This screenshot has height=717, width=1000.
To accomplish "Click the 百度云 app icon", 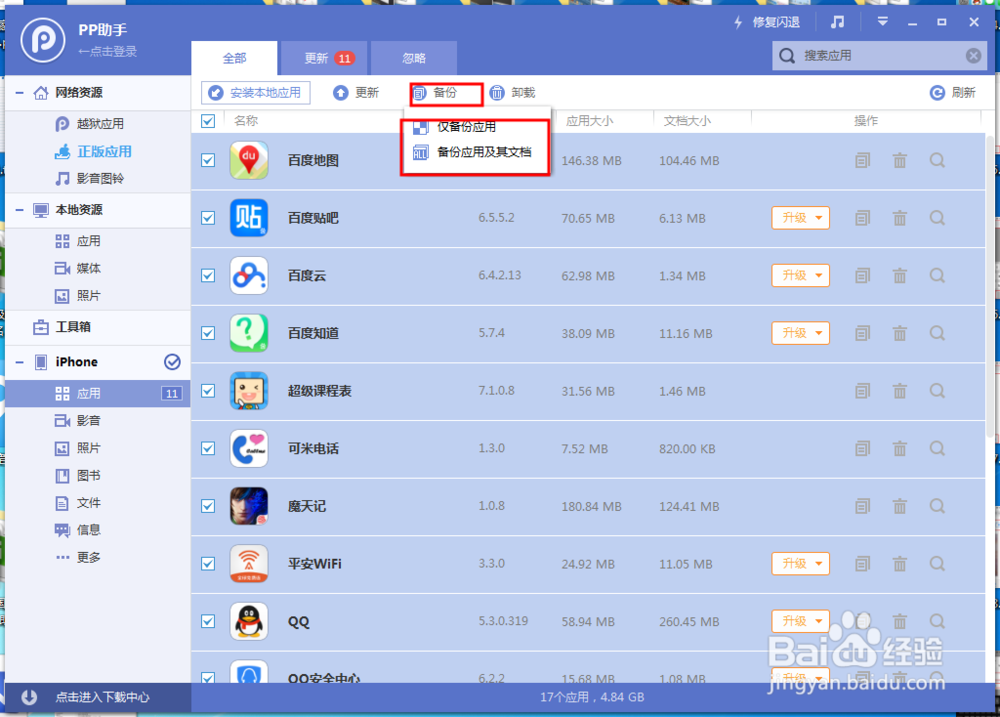I will pyautogui.click(x=249, y=276).
